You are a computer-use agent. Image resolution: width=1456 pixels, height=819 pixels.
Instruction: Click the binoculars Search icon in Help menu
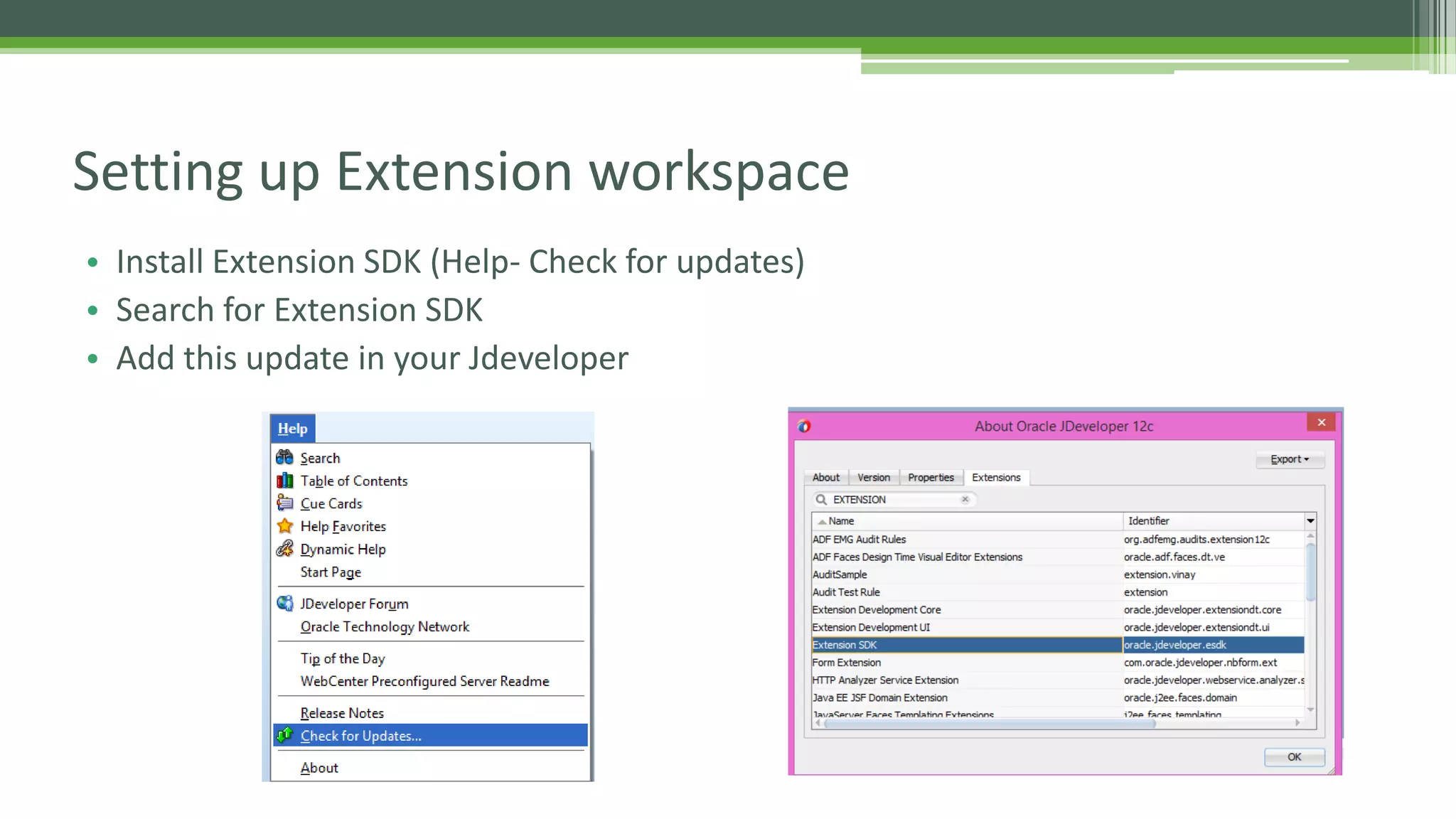click(x=284, y=457)
